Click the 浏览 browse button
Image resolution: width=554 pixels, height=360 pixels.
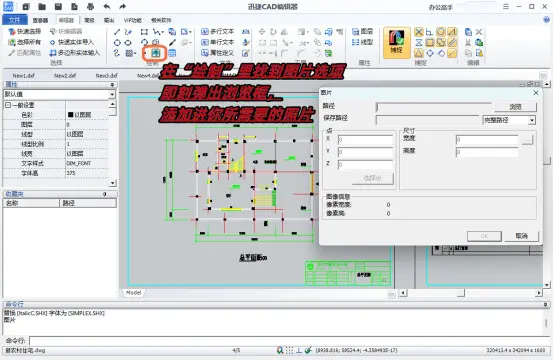[x=515, y=107]
